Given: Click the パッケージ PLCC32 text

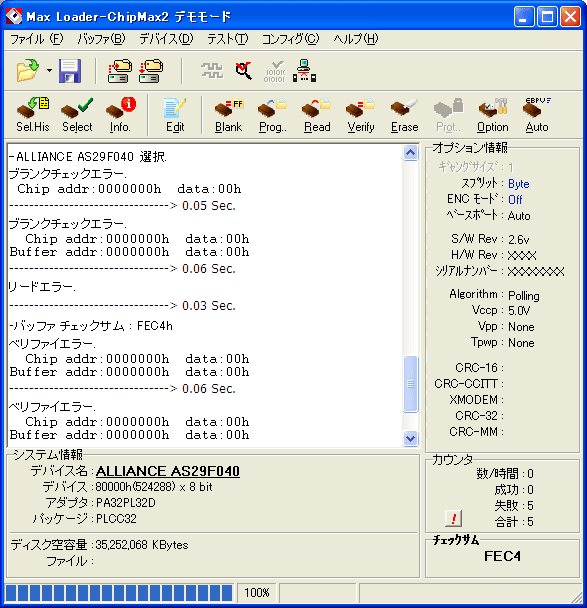Looking at the screenshot, I should click(x=116, y=519).
